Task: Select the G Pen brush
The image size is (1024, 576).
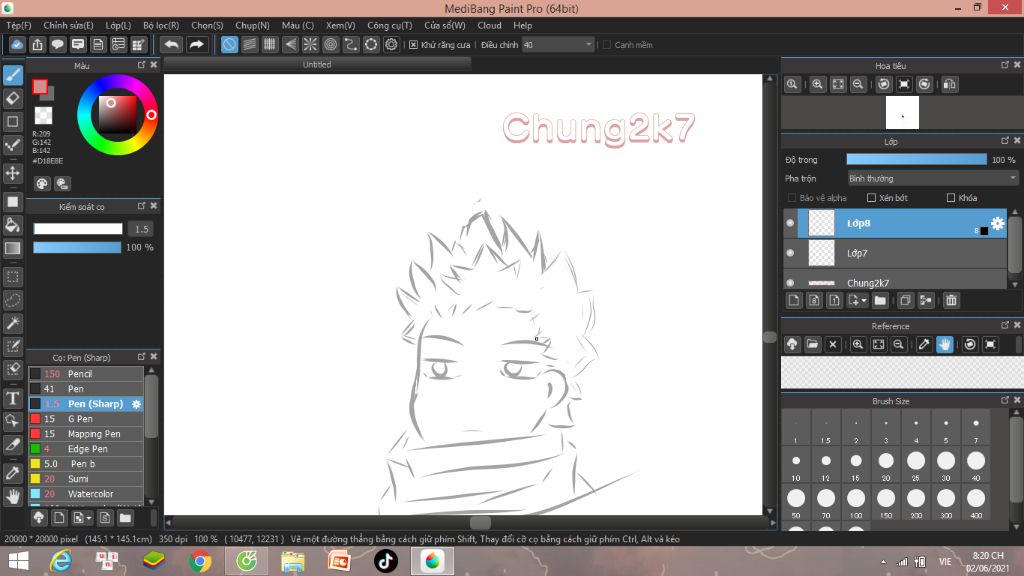Action: pos(86,419)
